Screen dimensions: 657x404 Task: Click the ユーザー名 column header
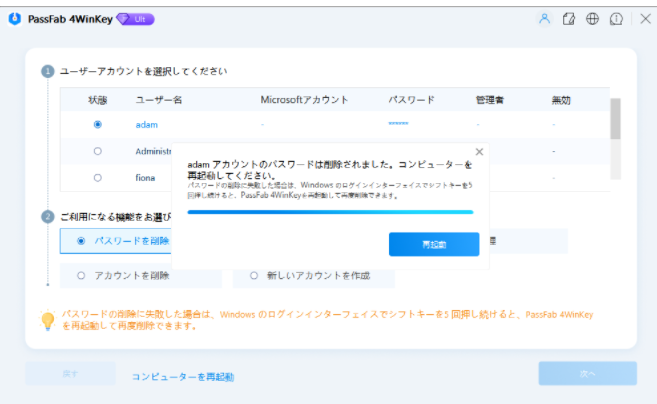159,100
